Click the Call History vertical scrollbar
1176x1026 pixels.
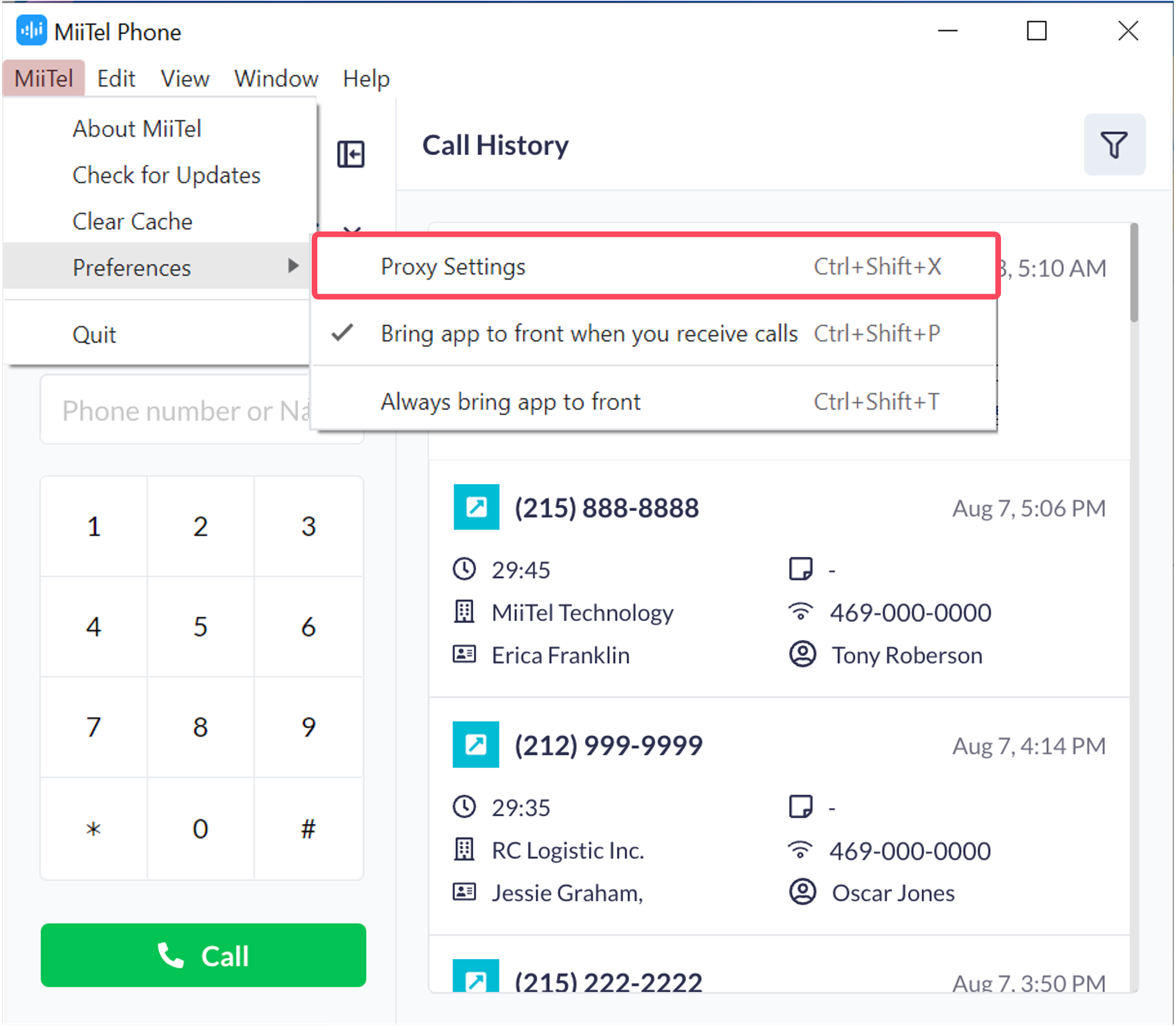pos(1134,273)
